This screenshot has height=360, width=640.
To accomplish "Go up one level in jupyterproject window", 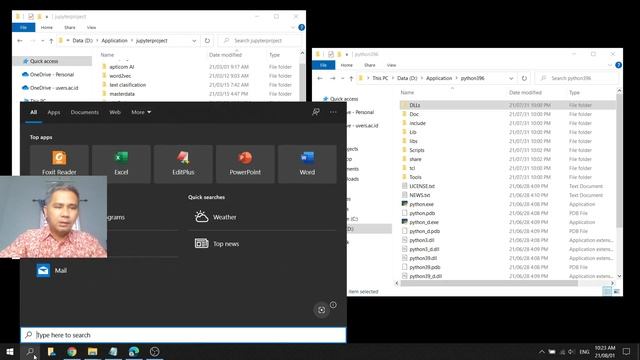I will pyautogui.click(x=51, y=40).
